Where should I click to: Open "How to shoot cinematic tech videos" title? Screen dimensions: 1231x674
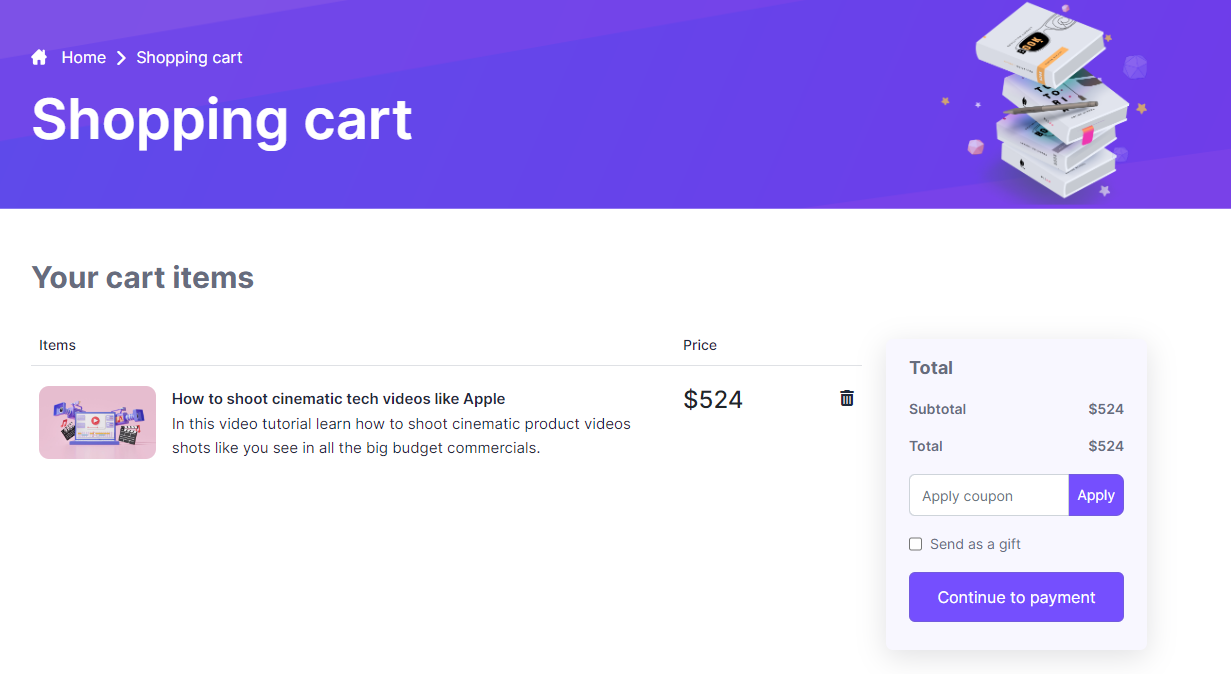click(x=338, y=399)
